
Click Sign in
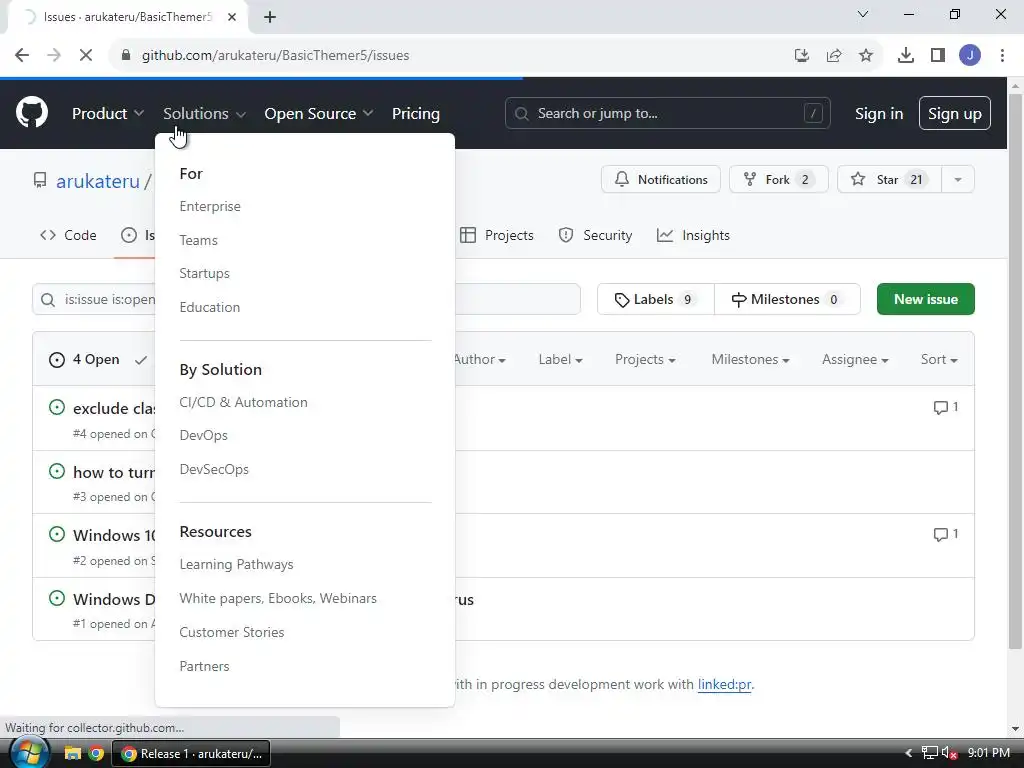click(879, 113)
